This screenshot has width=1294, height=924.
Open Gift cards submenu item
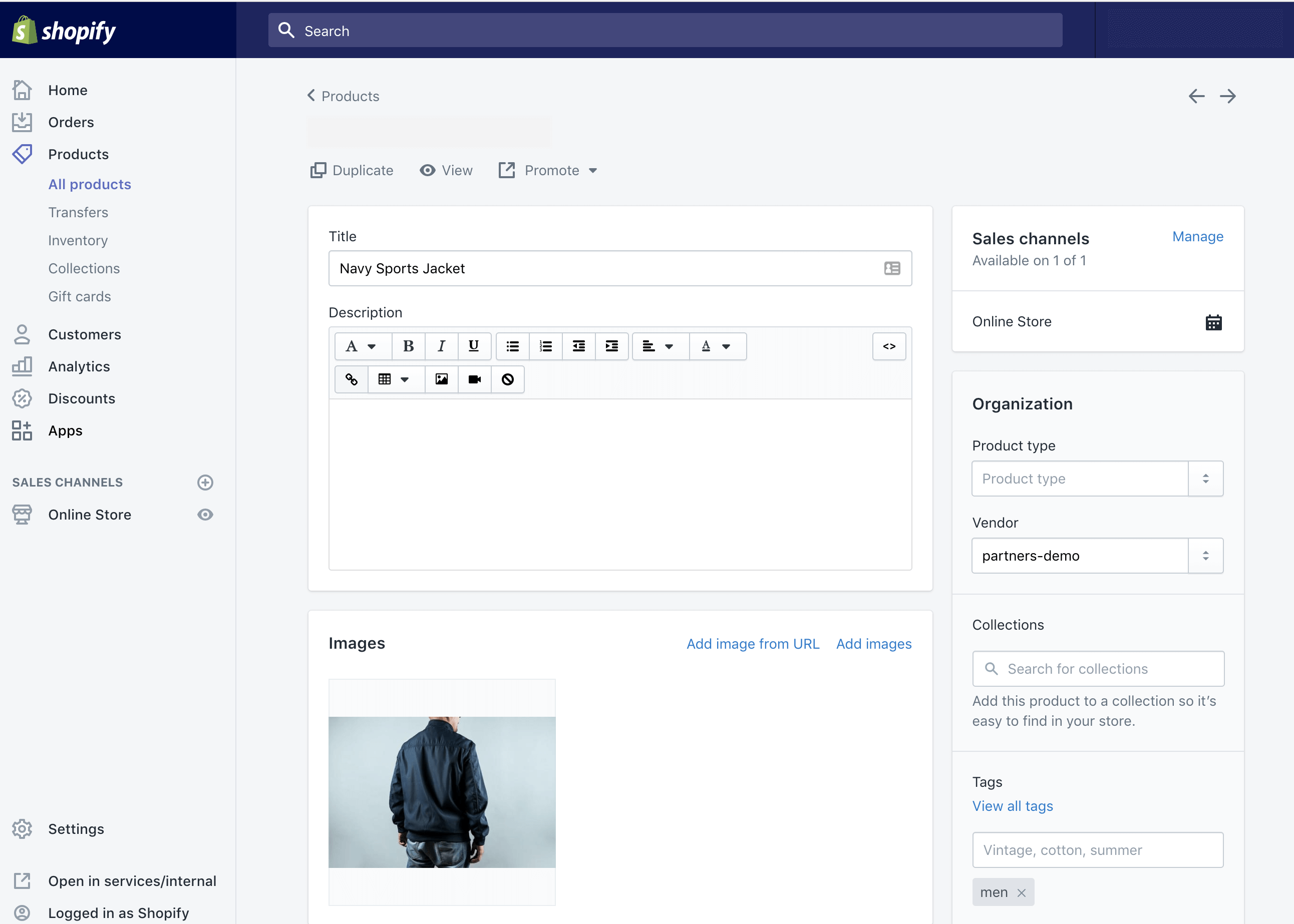79,296
